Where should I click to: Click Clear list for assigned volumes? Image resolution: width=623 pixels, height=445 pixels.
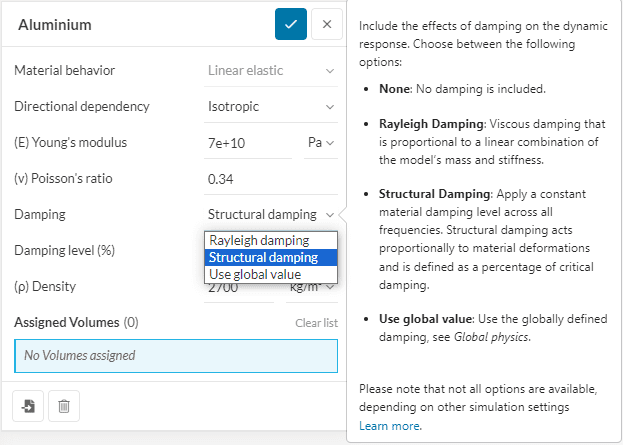316,323
